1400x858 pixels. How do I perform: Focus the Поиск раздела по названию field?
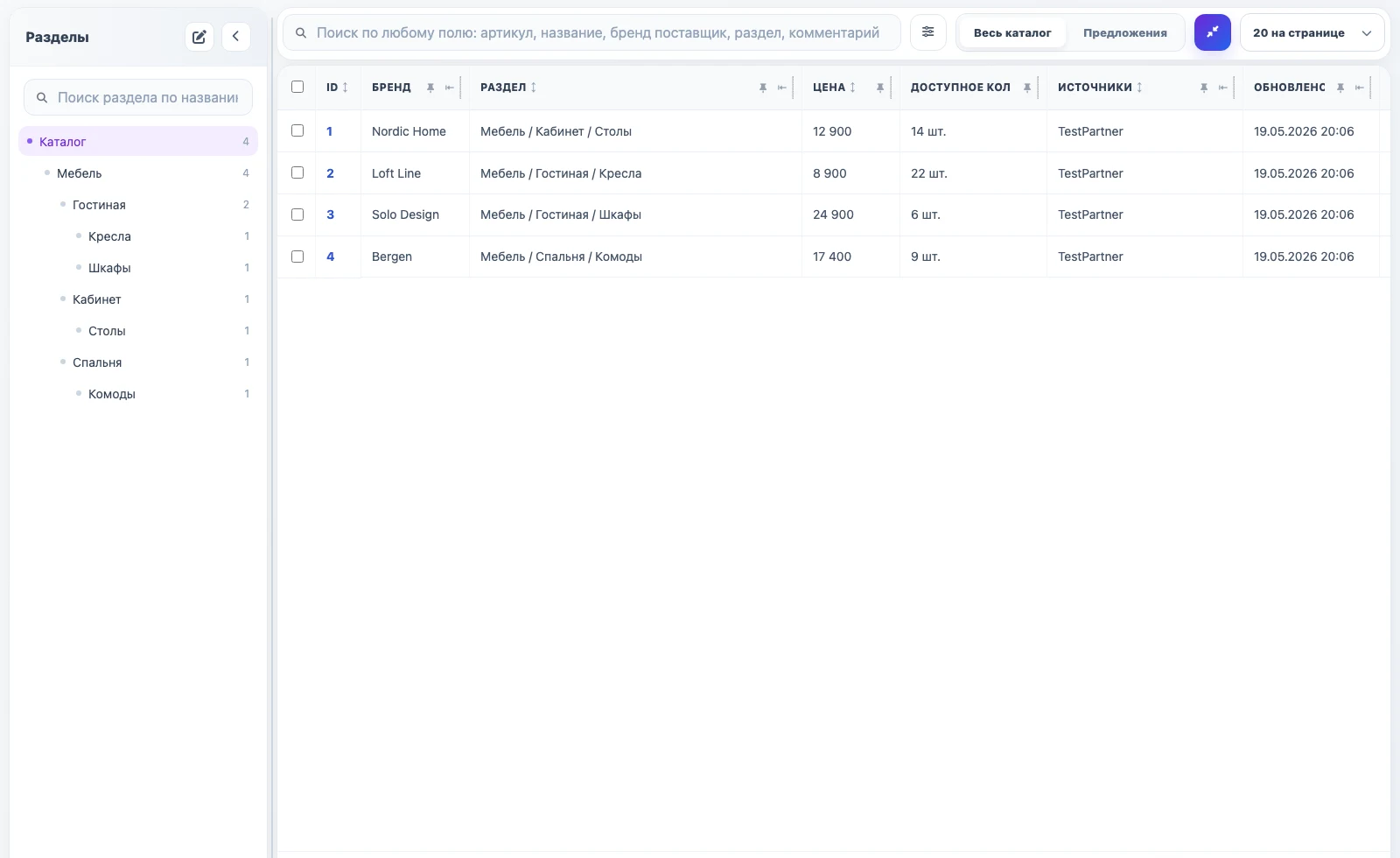tap(138, 97)
